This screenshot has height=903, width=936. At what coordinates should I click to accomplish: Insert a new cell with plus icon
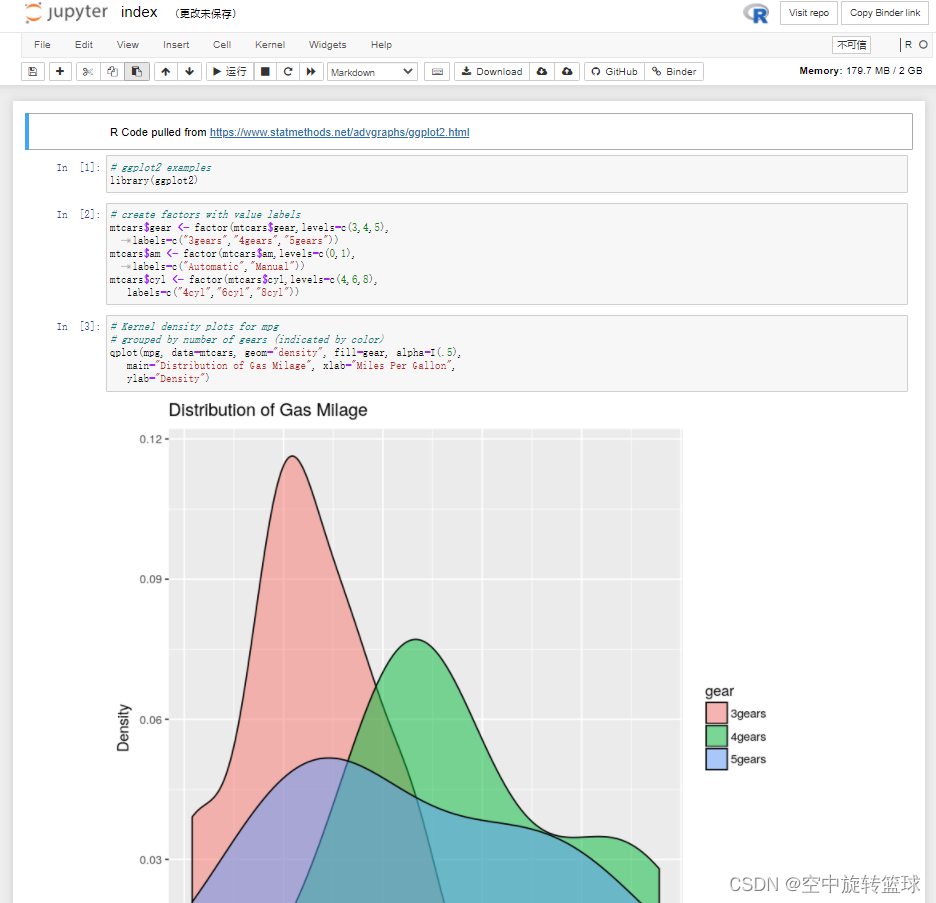click(x=60, y=72)
